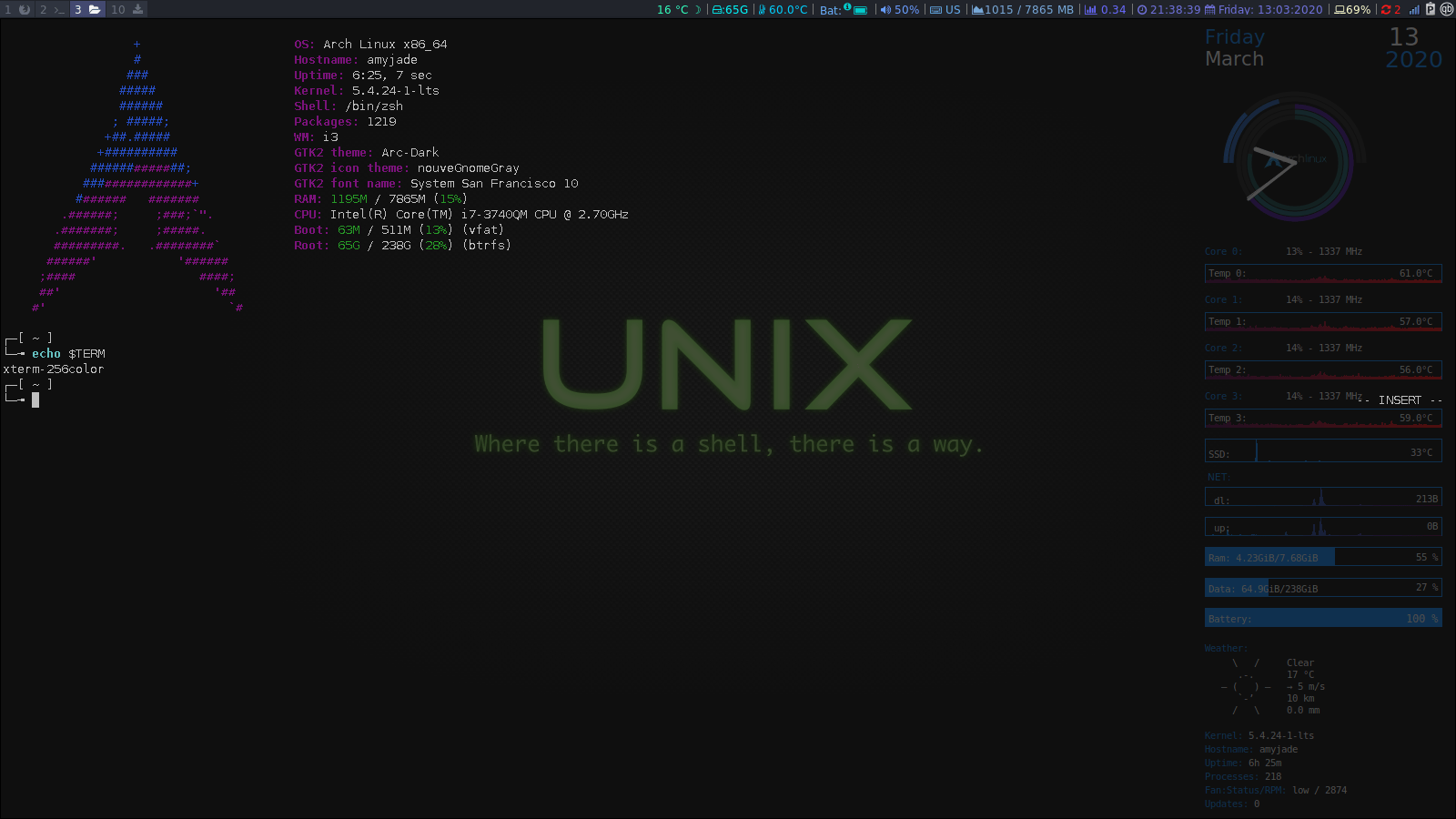Click the terminal prompt cursor block
Screen dimensions: 1456x819
click(35, 399)
